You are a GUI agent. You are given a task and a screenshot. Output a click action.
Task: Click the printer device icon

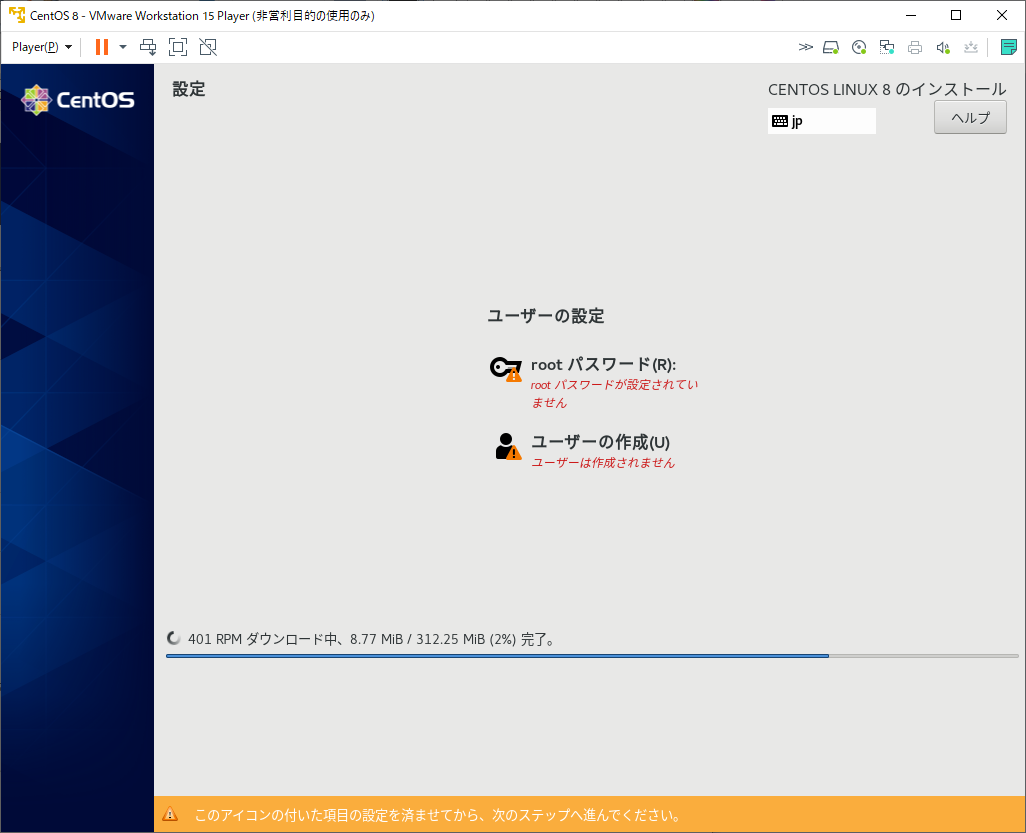(914, 47)
